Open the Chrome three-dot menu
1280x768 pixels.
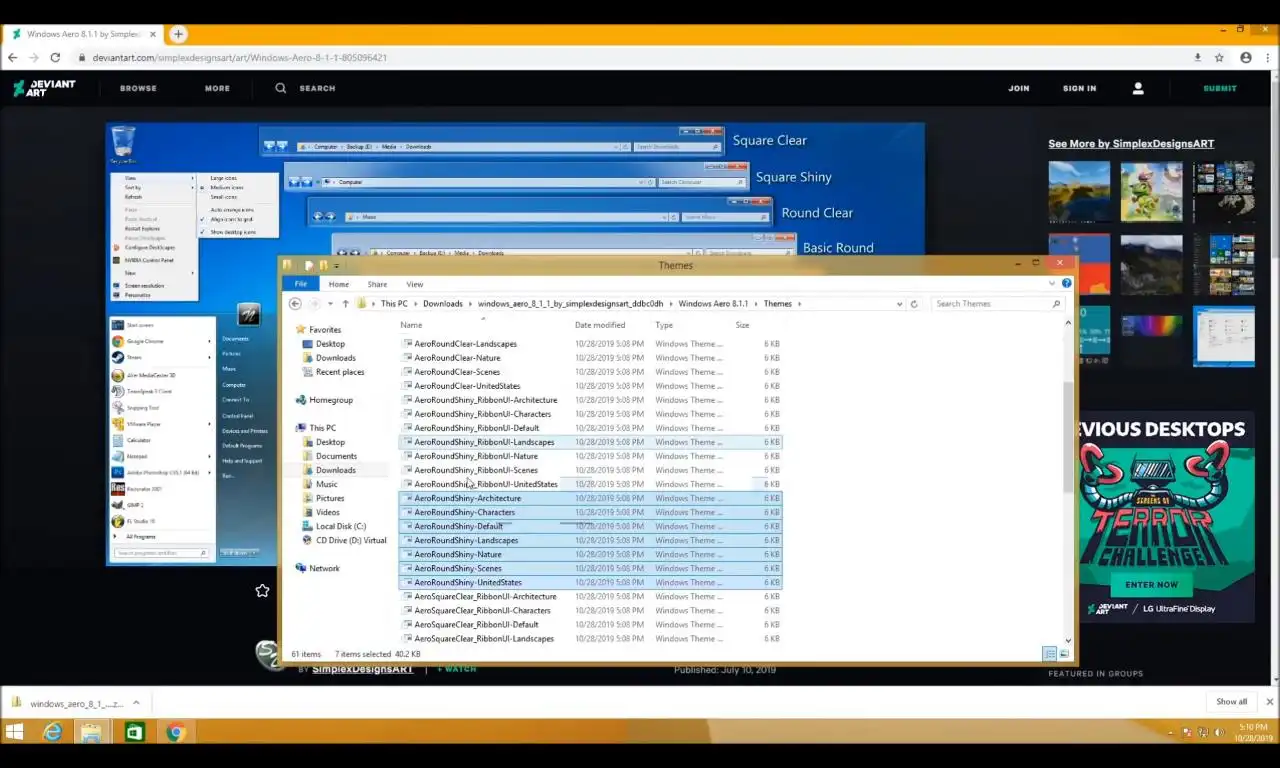pos(1266,58)
